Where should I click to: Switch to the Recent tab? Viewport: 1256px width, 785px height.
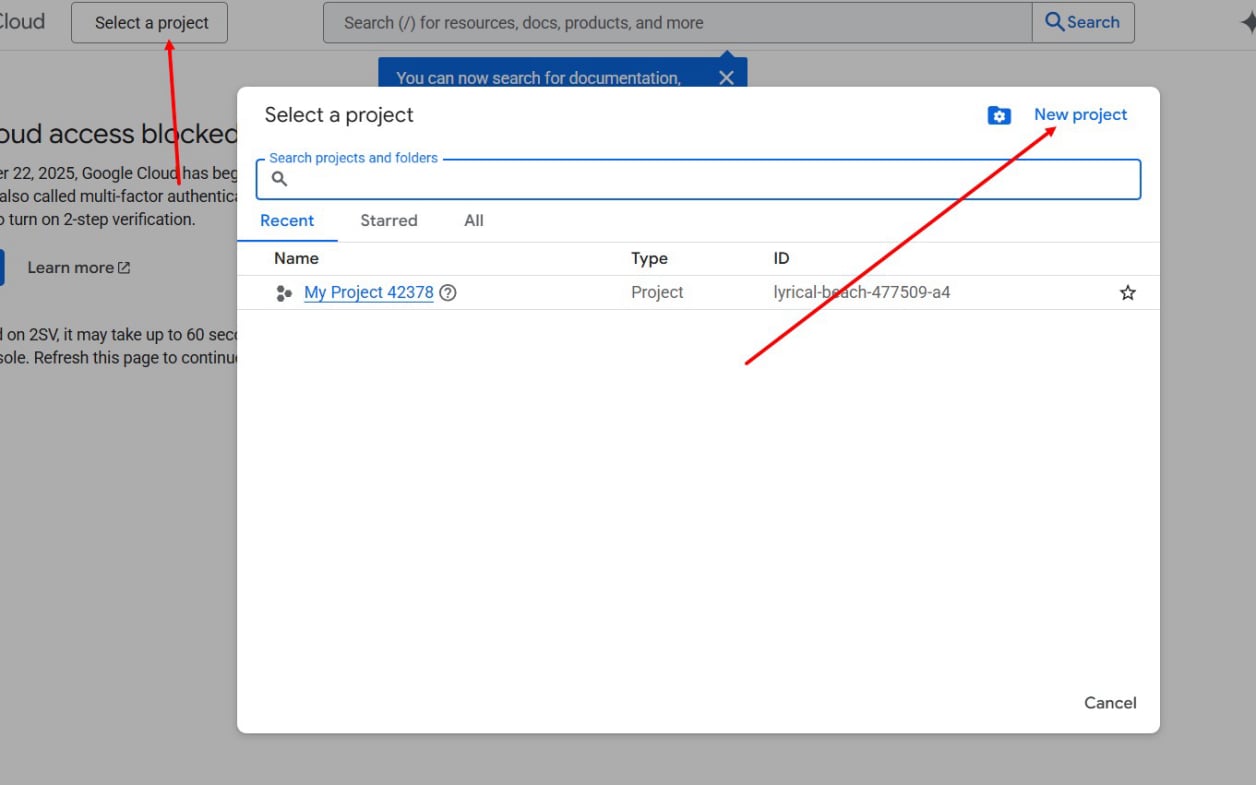(x=287, y=221)
